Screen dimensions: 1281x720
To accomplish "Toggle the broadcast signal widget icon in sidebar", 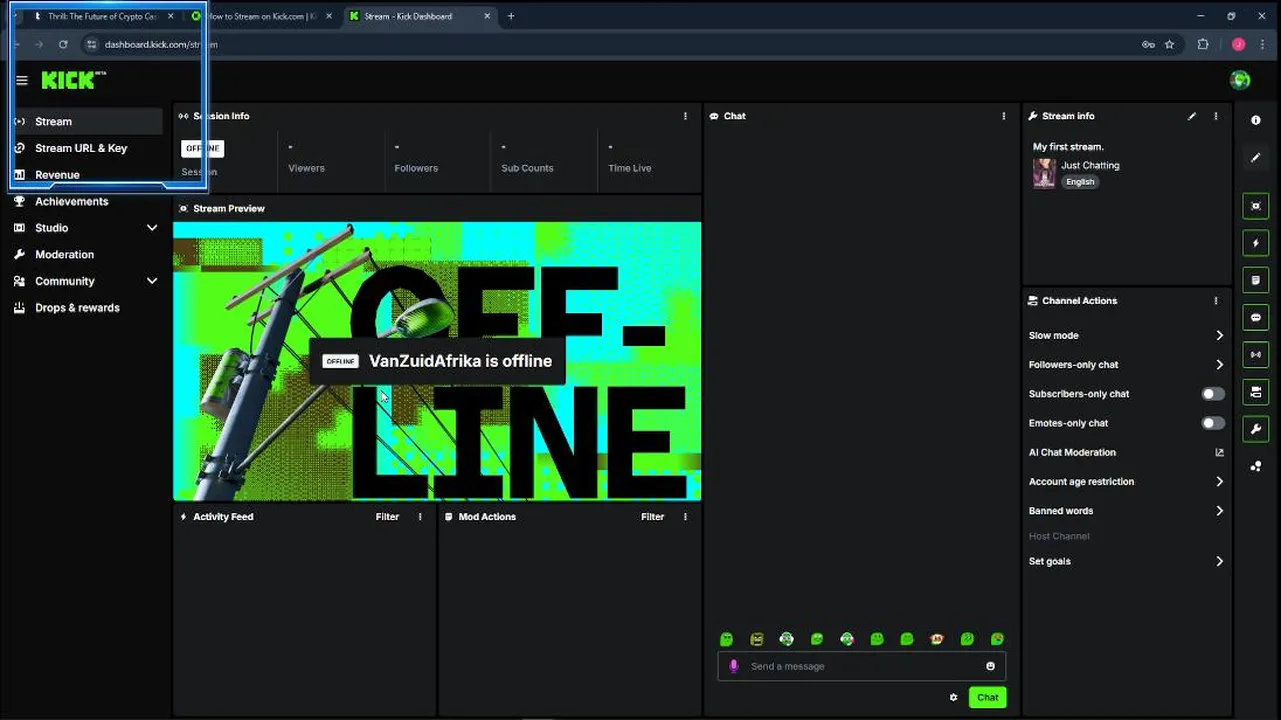I will coord(1256,355).
